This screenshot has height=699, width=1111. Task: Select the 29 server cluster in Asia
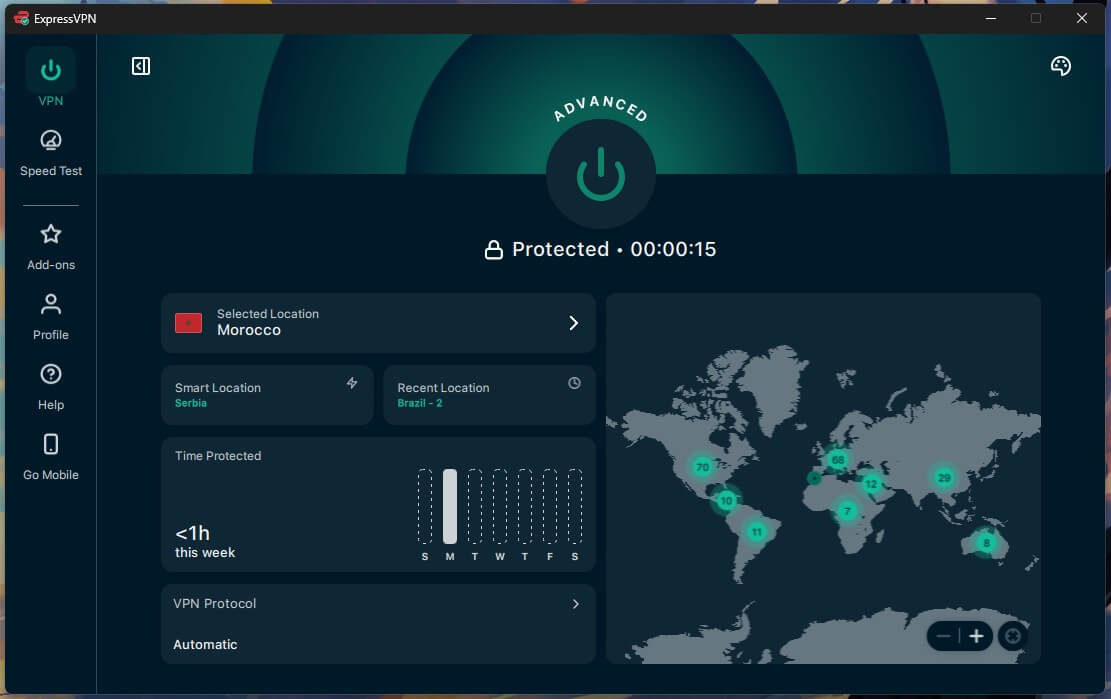pos(944,478)
